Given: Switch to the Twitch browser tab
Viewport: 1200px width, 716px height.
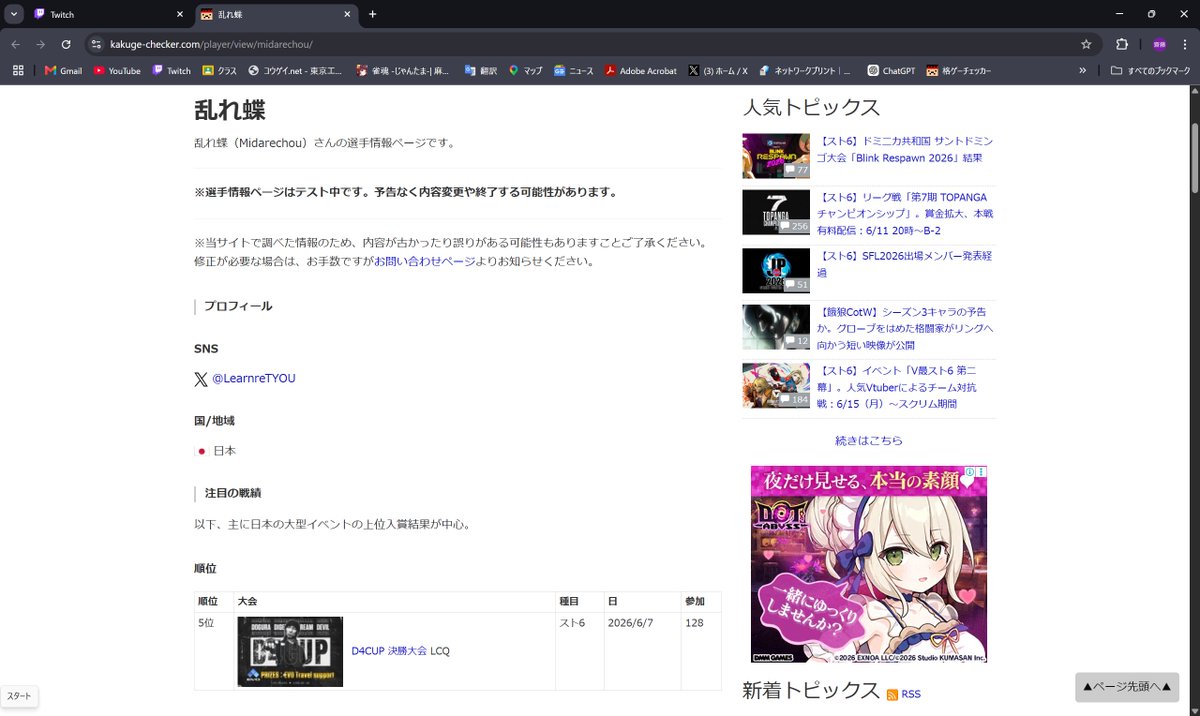Looking at the screenshot, I should pos(108,14).
